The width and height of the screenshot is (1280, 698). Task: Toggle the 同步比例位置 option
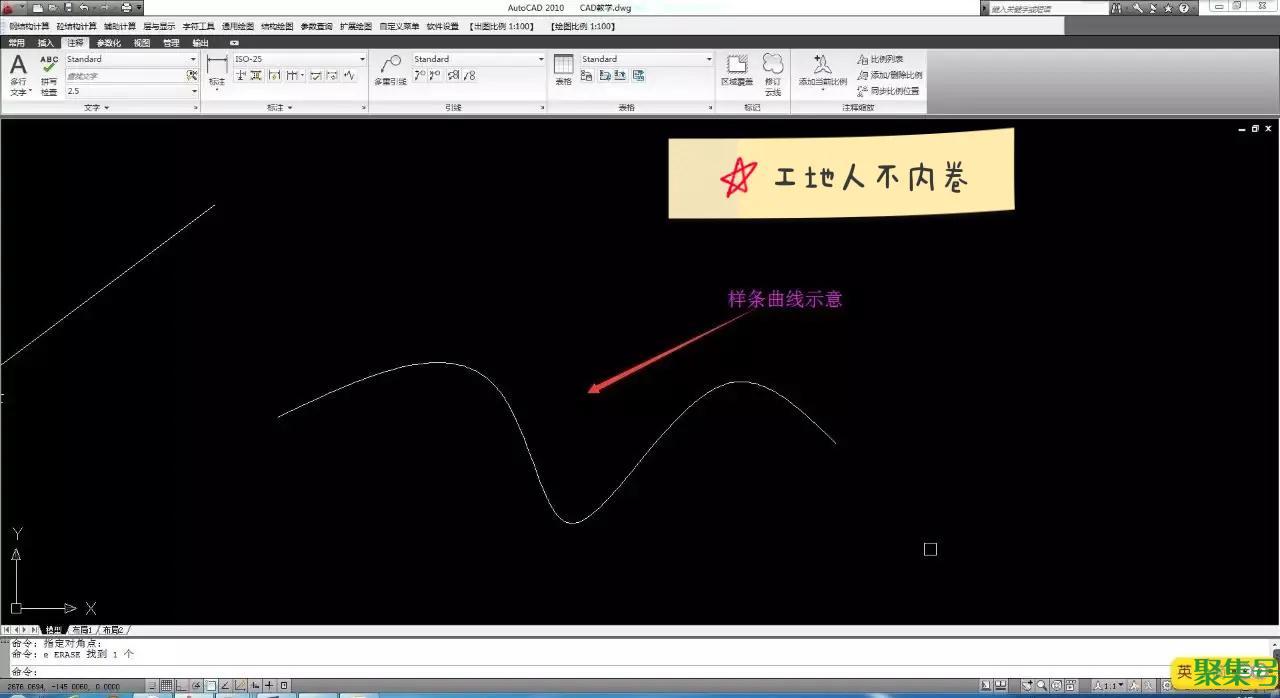coord(889,91)
